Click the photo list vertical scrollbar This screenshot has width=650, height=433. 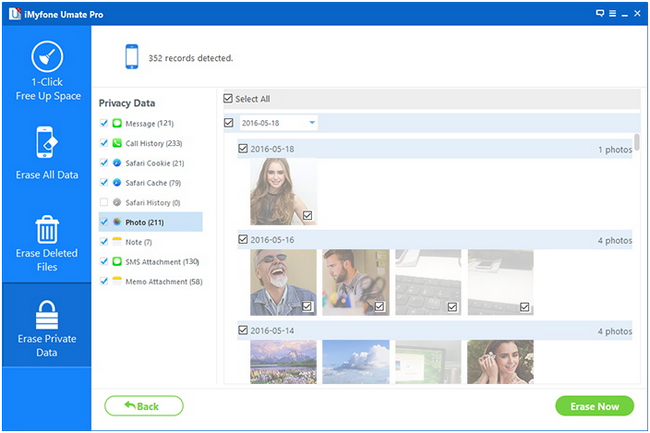[x=636, y=142]
